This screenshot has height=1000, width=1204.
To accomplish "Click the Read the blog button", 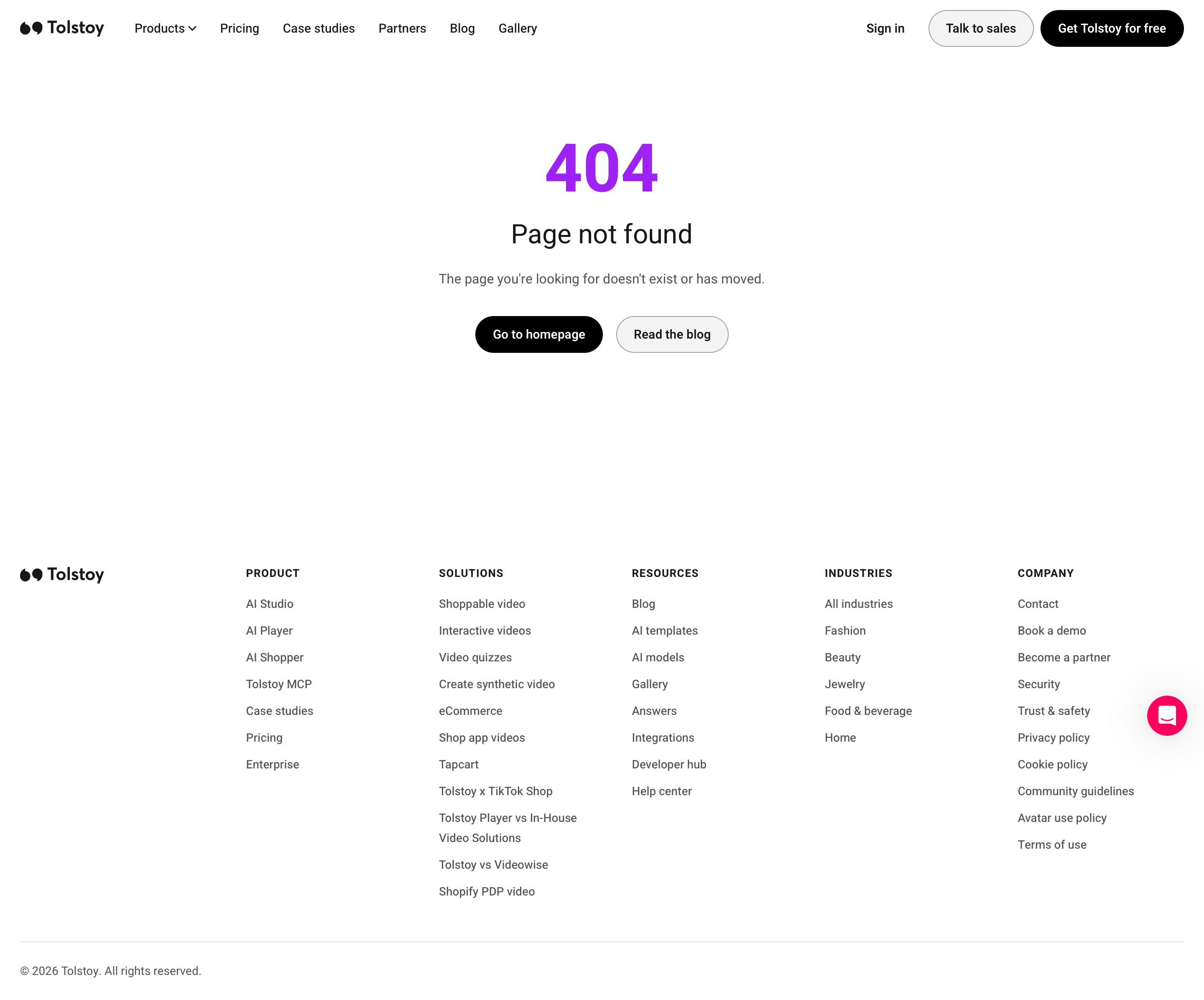I will 672,334.
